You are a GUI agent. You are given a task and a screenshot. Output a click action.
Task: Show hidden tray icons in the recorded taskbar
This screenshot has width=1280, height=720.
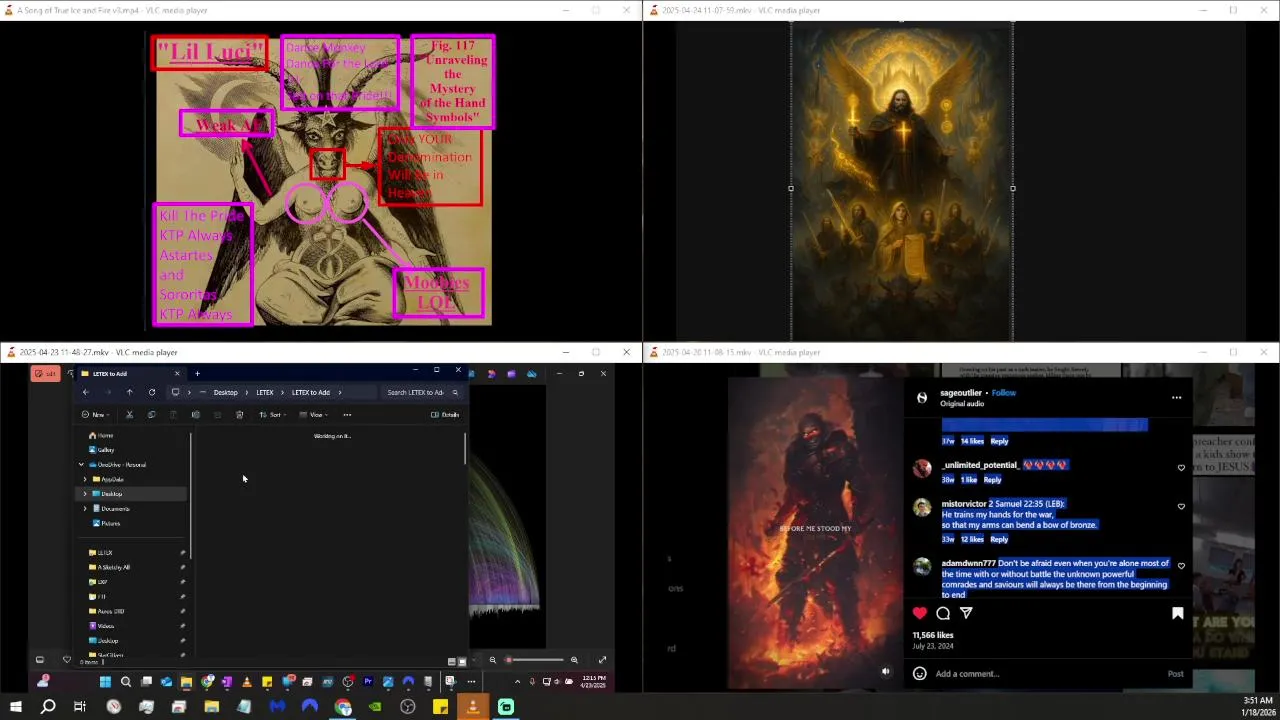point(517,682)
